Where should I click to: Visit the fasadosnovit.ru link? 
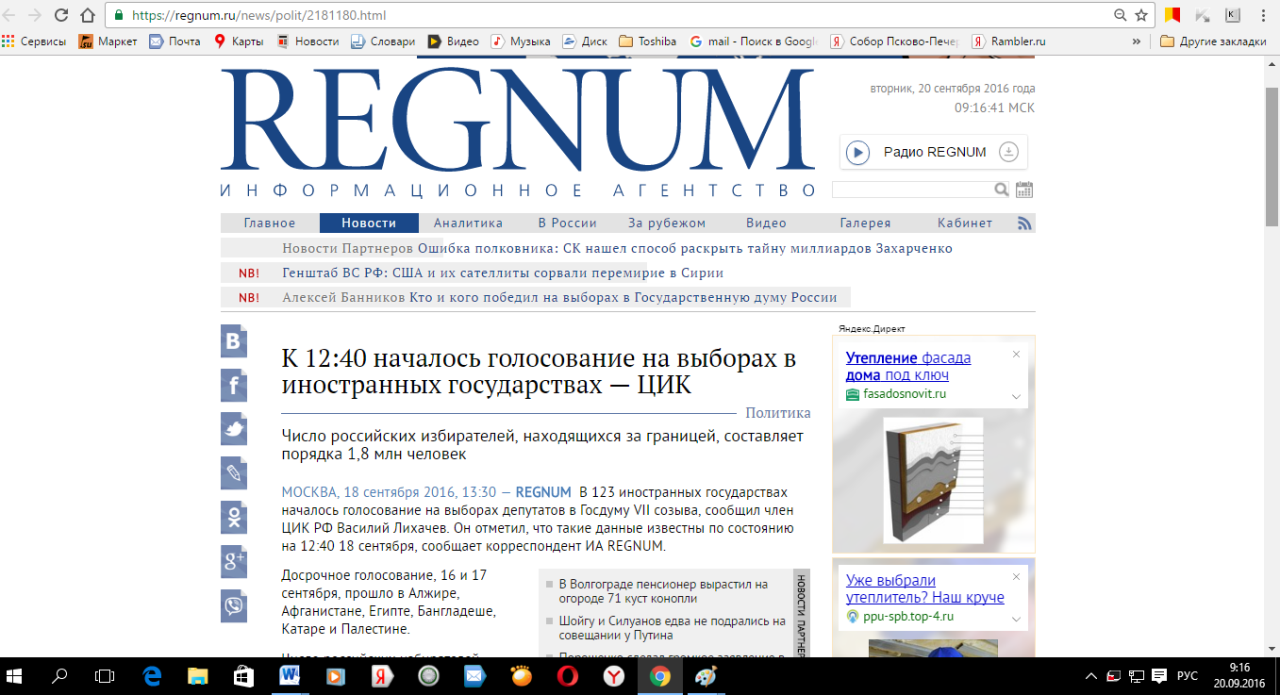(x=904, y=394)
